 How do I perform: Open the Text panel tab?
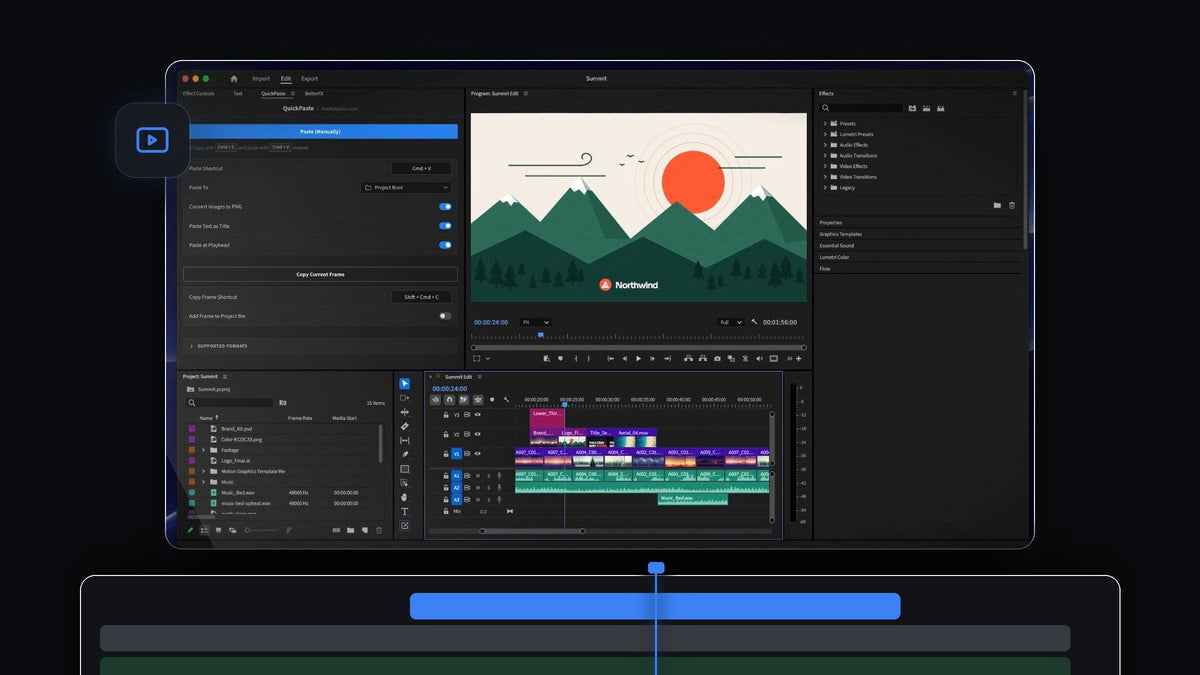[x=238, y=93]
